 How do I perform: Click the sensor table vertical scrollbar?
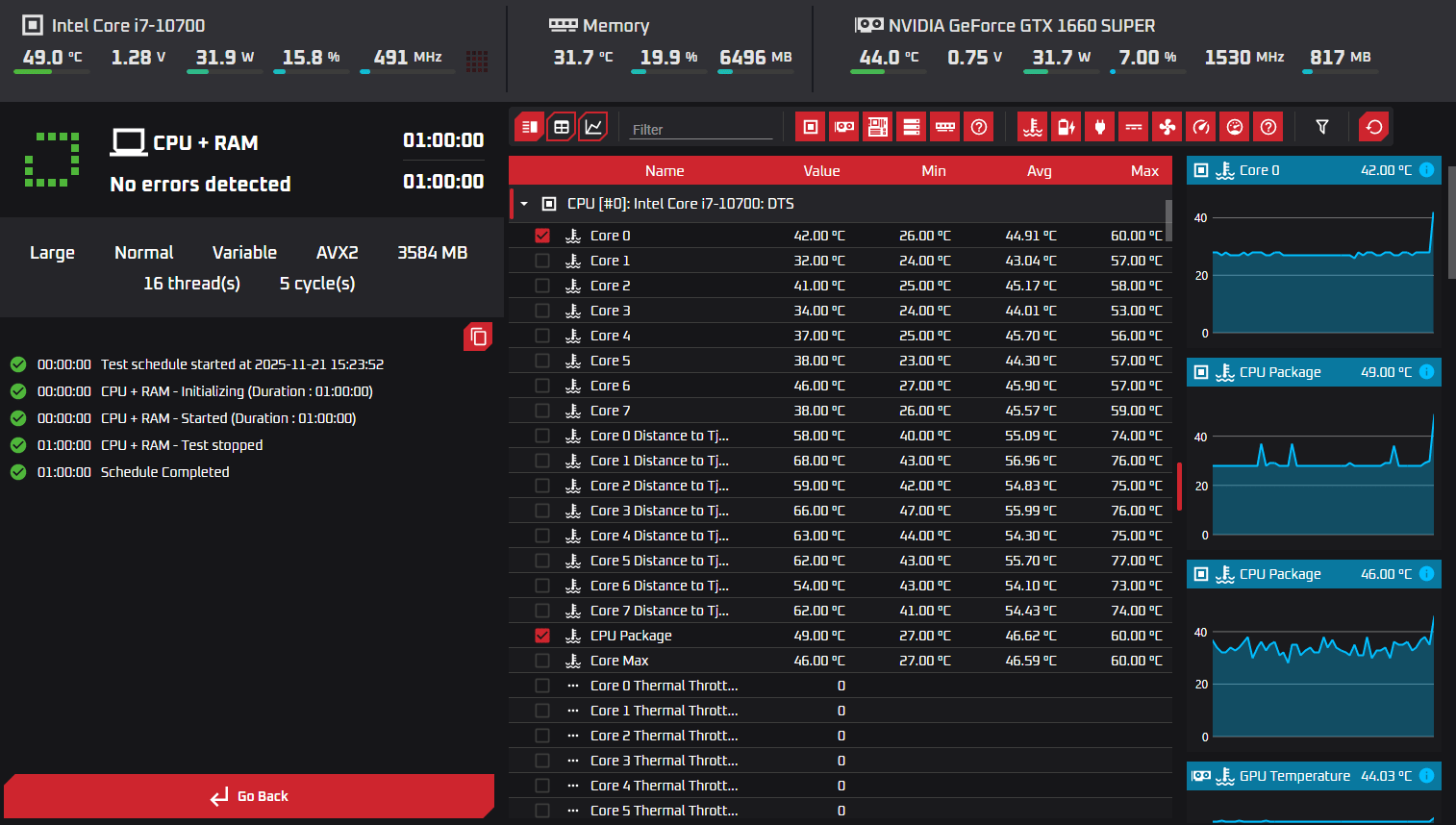click(x=1168, y=221)
